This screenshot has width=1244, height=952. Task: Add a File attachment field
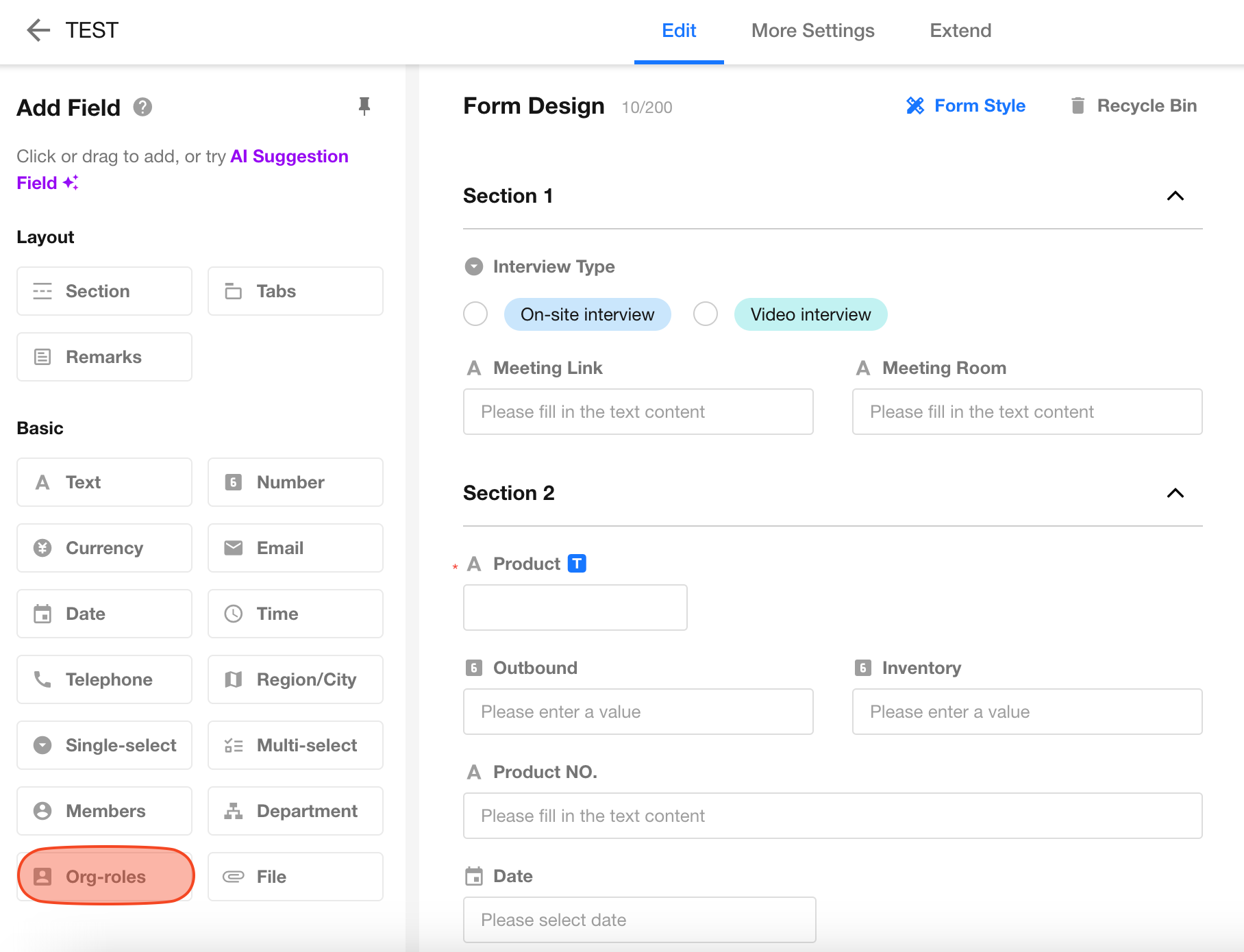[x=295, y=877]
